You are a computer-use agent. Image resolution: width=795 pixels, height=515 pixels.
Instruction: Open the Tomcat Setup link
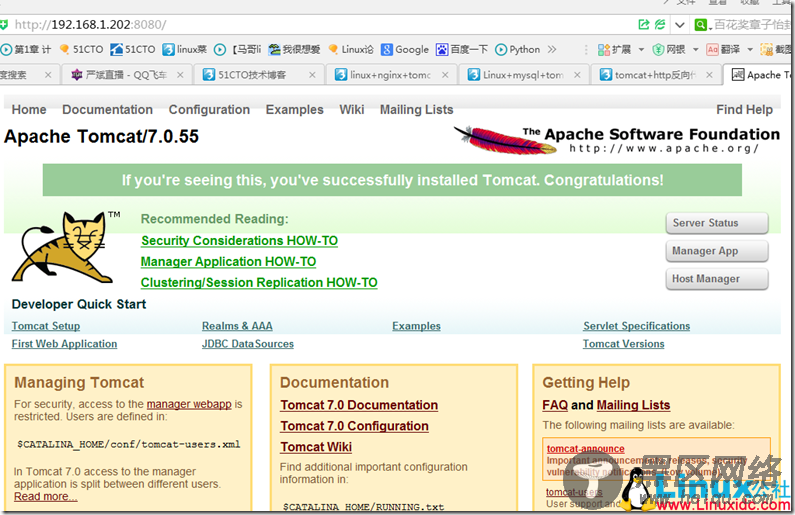pyautogui.click(x=46, y=326)
